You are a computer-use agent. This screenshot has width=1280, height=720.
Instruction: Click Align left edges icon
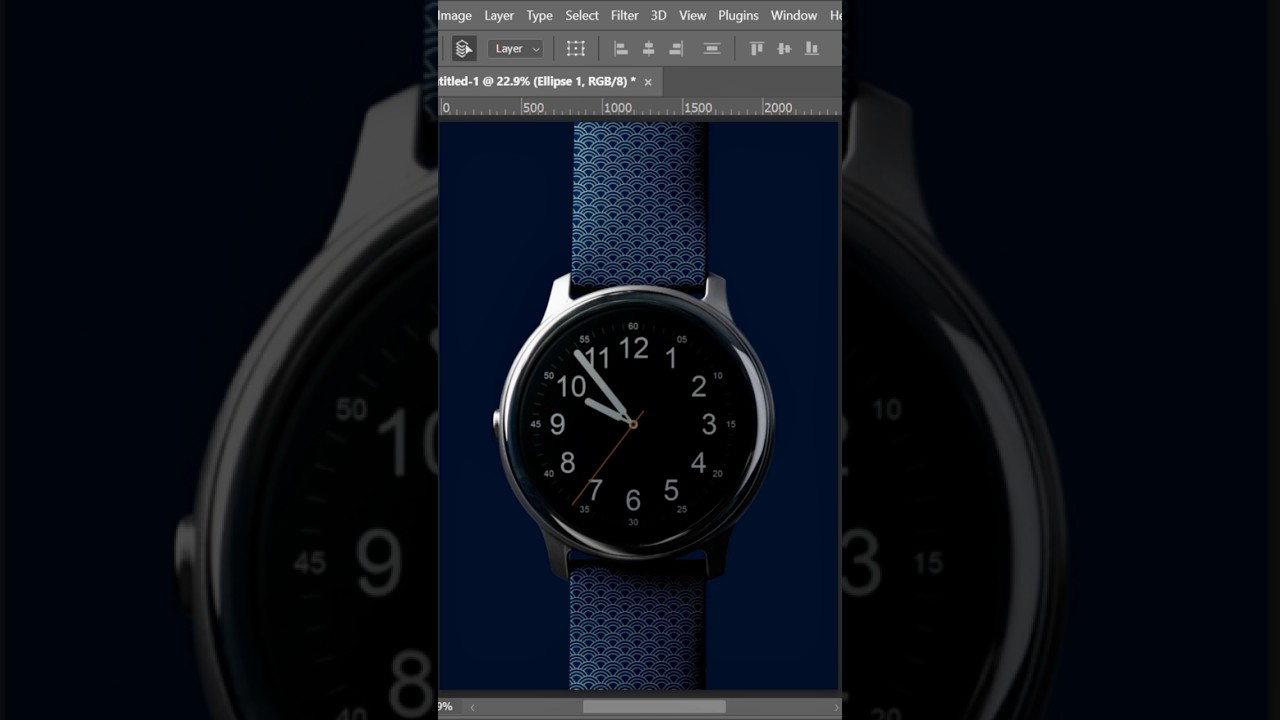tap(621, 48)
